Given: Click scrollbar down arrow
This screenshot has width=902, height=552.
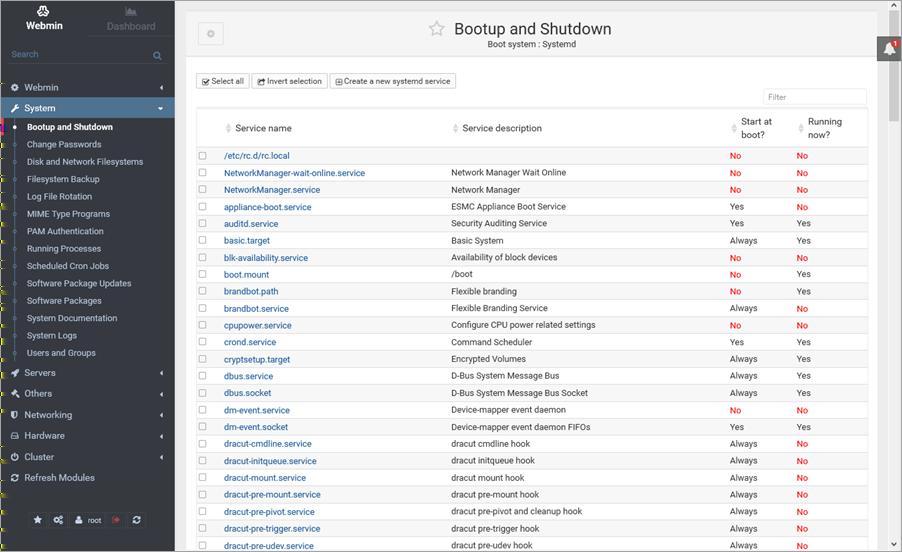Looking at the screenshot, I should pos(894,544).
